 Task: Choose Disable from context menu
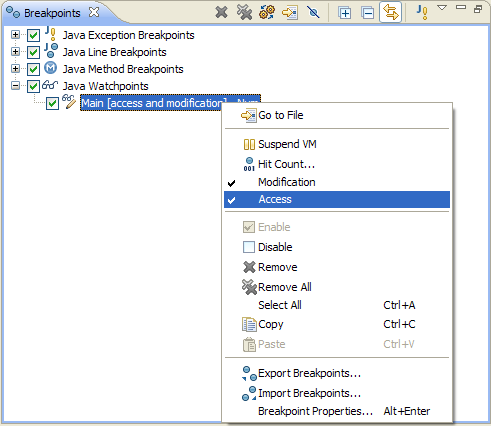coord(337,247)
